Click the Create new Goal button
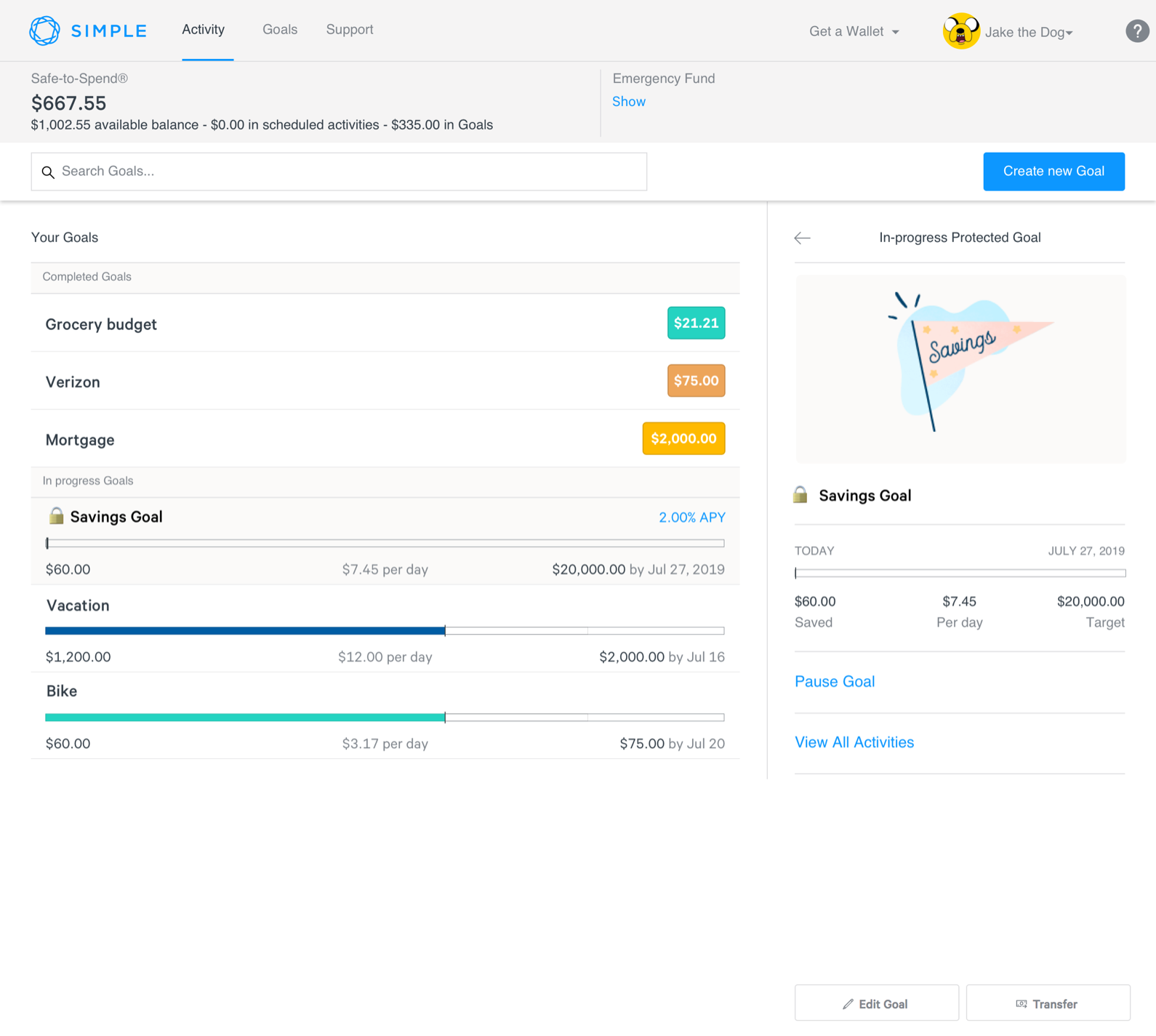The image size is (1156, 1036). [1053, 172]
